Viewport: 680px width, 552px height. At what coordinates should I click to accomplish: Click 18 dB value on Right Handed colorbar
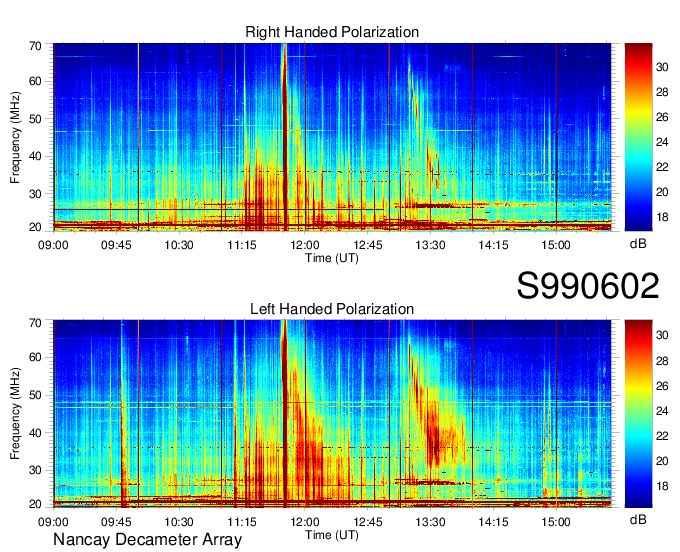point(662,217)
